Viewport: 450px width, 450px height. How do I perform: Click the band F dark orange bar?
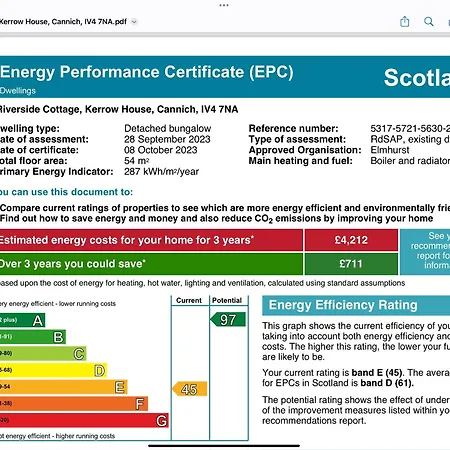[74, 404]
